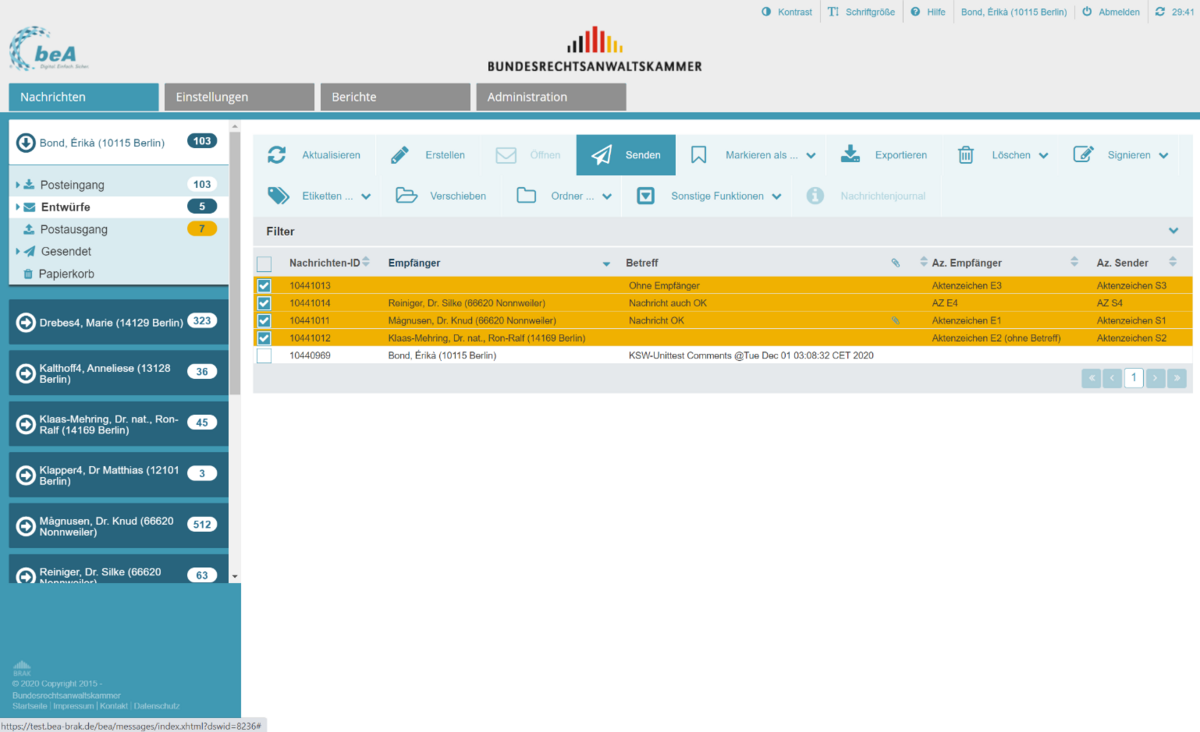The image size is (1200, 732).
Task: Click the beA logo
Action: tap(50, 50)
